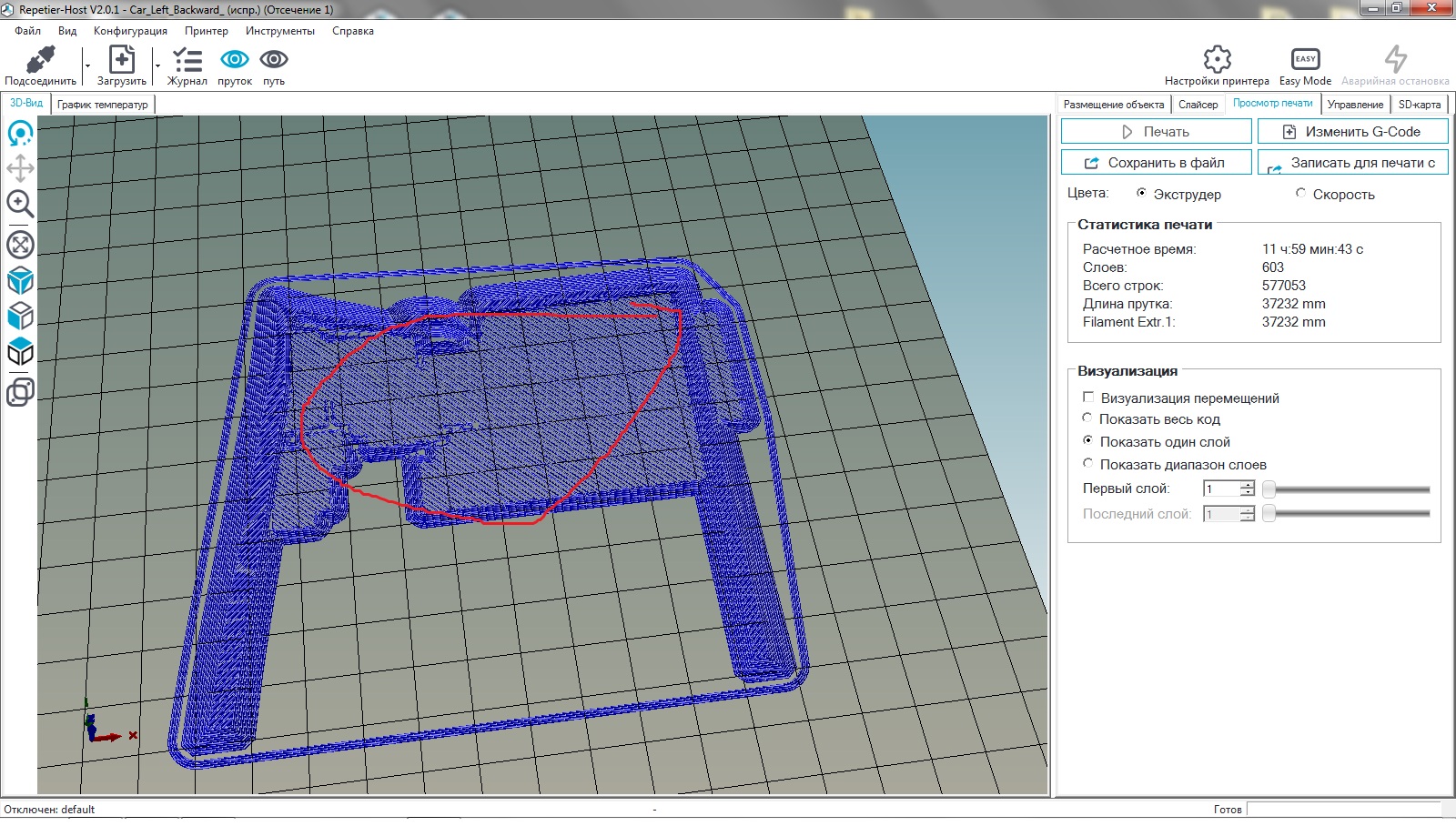The image size is (1456, 826).
Task: Click the Load file icon
Action: pyautogui.click(x=121, y=61)
